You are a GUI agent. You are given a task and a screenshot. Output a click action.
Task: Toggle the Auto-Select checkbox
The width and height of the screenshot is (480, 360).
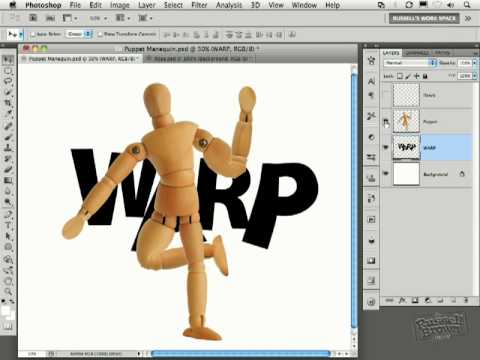[x=33, y=34]
